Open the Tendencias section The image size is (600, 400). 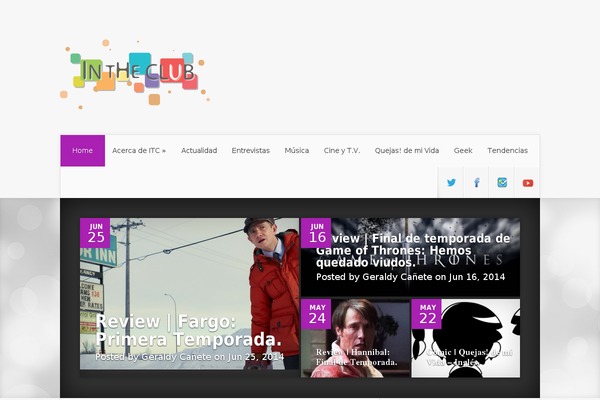pos(507,150)
